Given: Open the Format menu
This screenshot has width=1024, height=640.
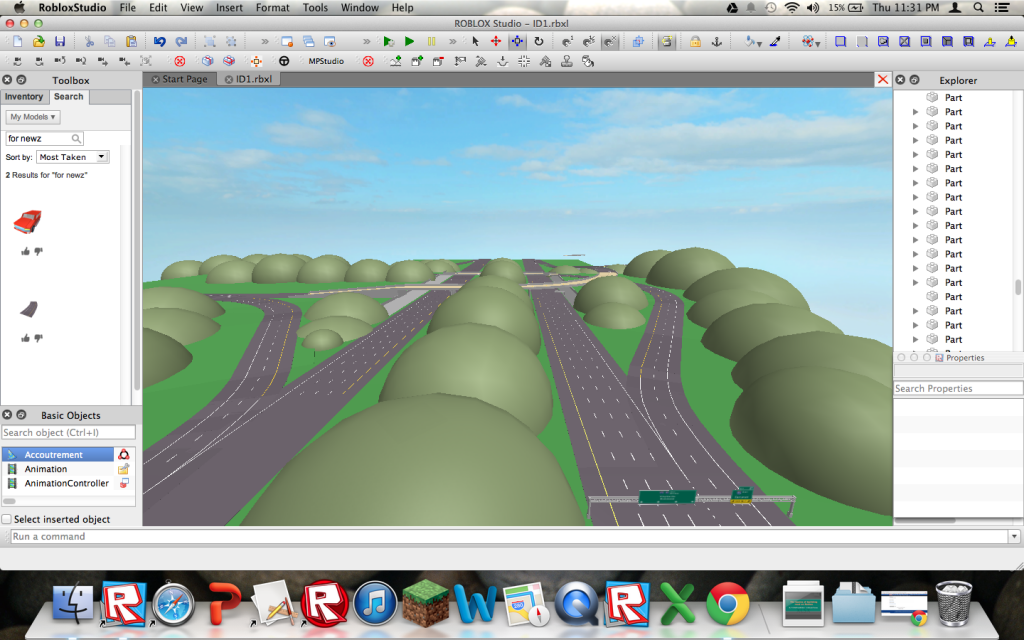Looking at the screenshot, I should [272, 7].
